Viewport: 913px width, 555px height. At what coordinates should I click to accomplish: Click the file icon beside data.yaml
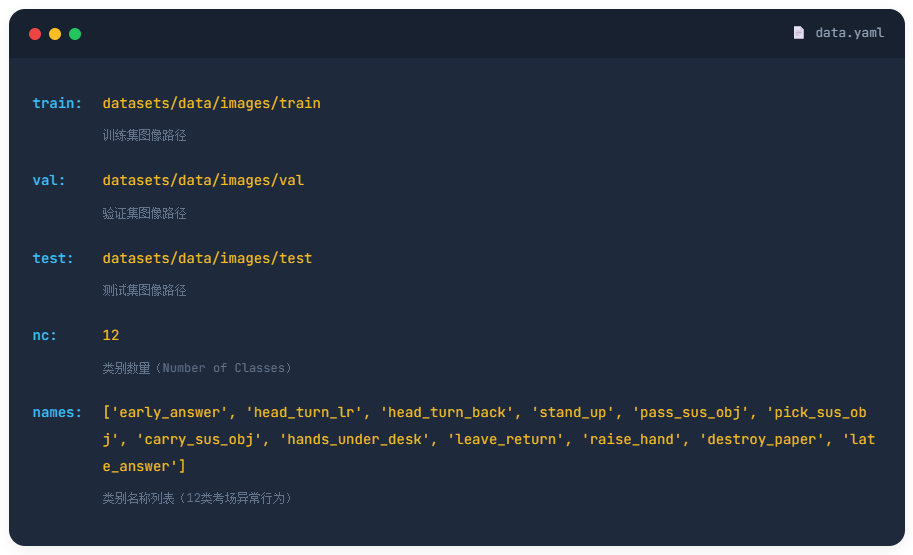click(x=798, y=33)
